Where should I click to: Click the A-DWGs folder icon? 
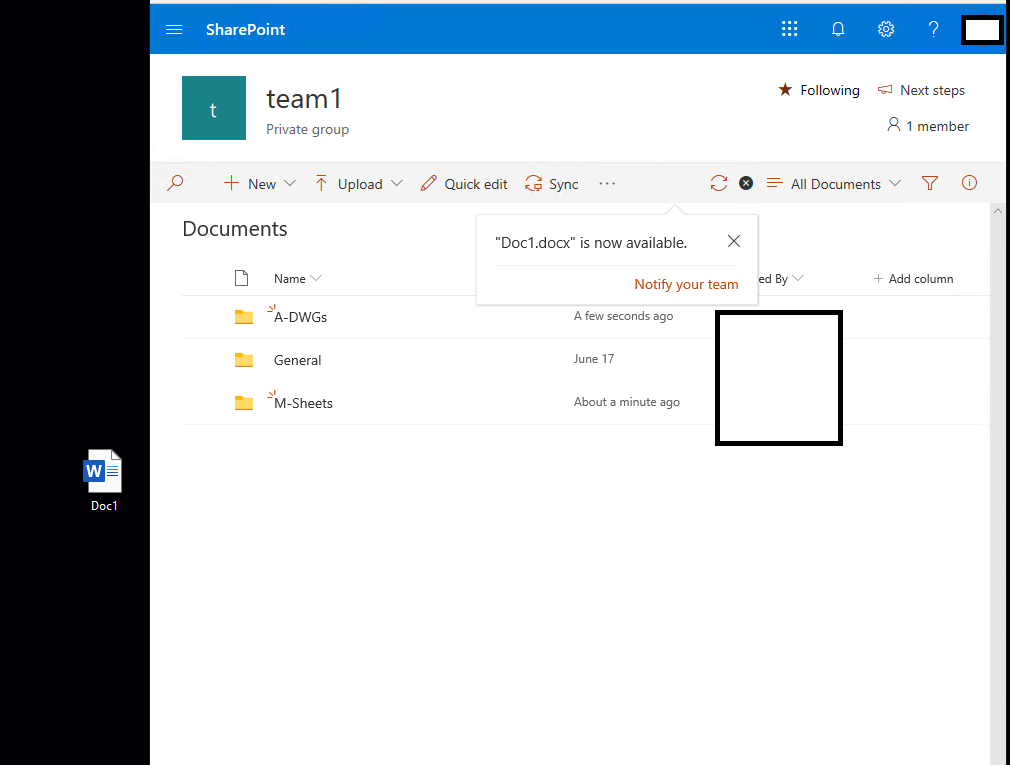click(243, 317)
